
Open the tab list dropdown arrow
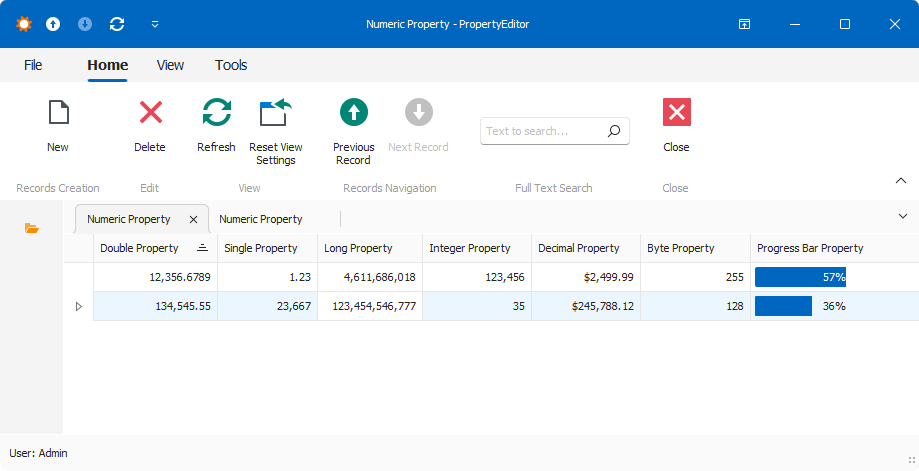tap(903, 217)
